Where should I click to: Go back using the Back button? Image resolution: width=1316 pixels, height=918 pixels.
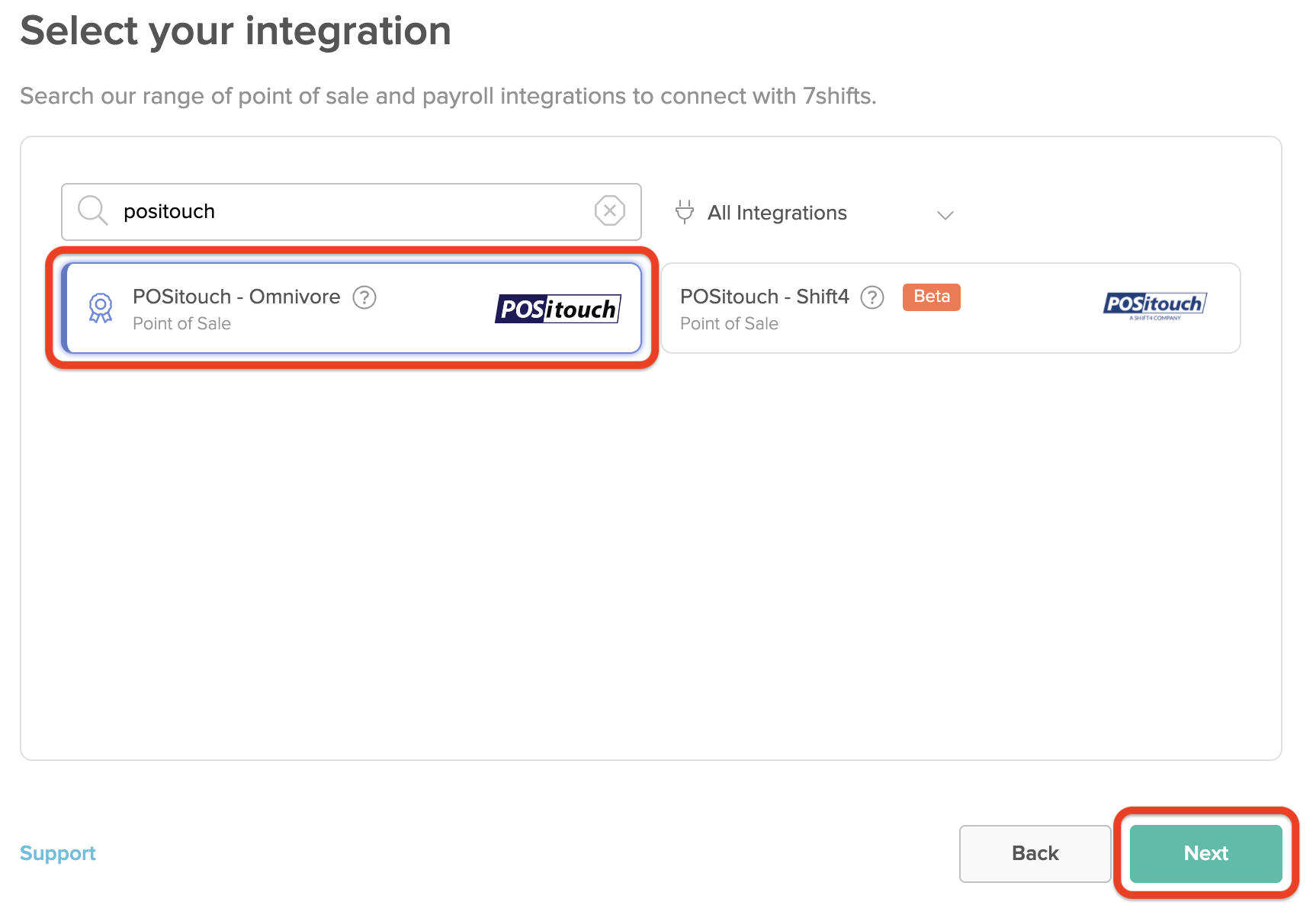coord(1035,853)
